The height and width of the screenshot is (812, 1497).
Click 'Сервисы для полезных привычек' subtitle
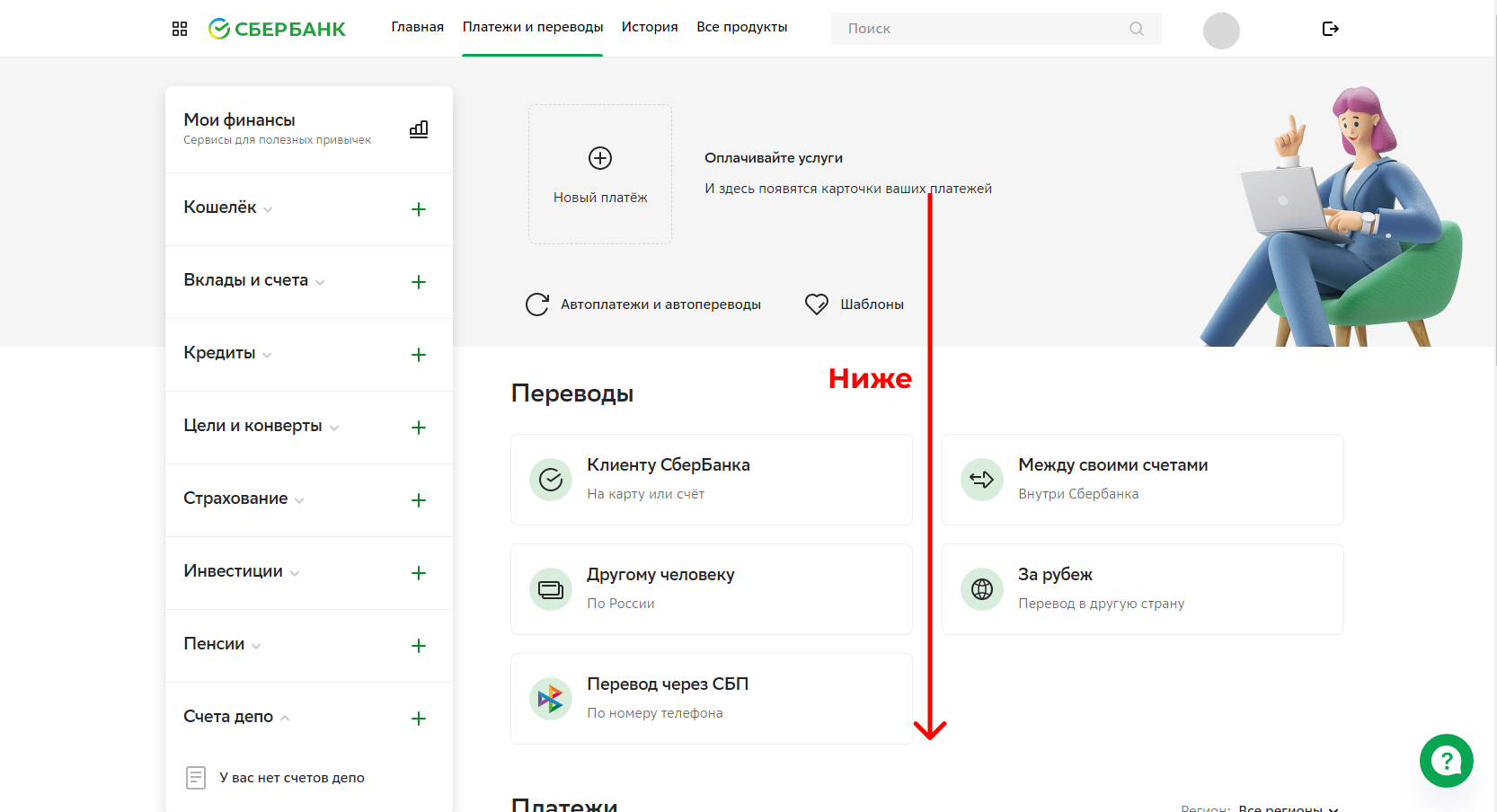(x=277, y=140)
